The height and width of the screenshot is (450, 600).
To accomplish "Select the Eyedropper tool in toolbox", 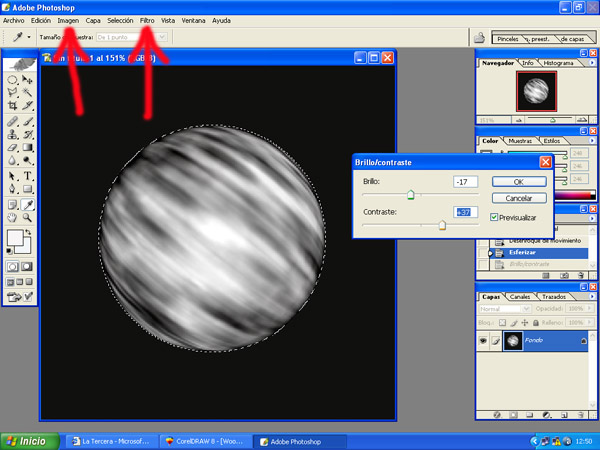I will pos(27,205).
